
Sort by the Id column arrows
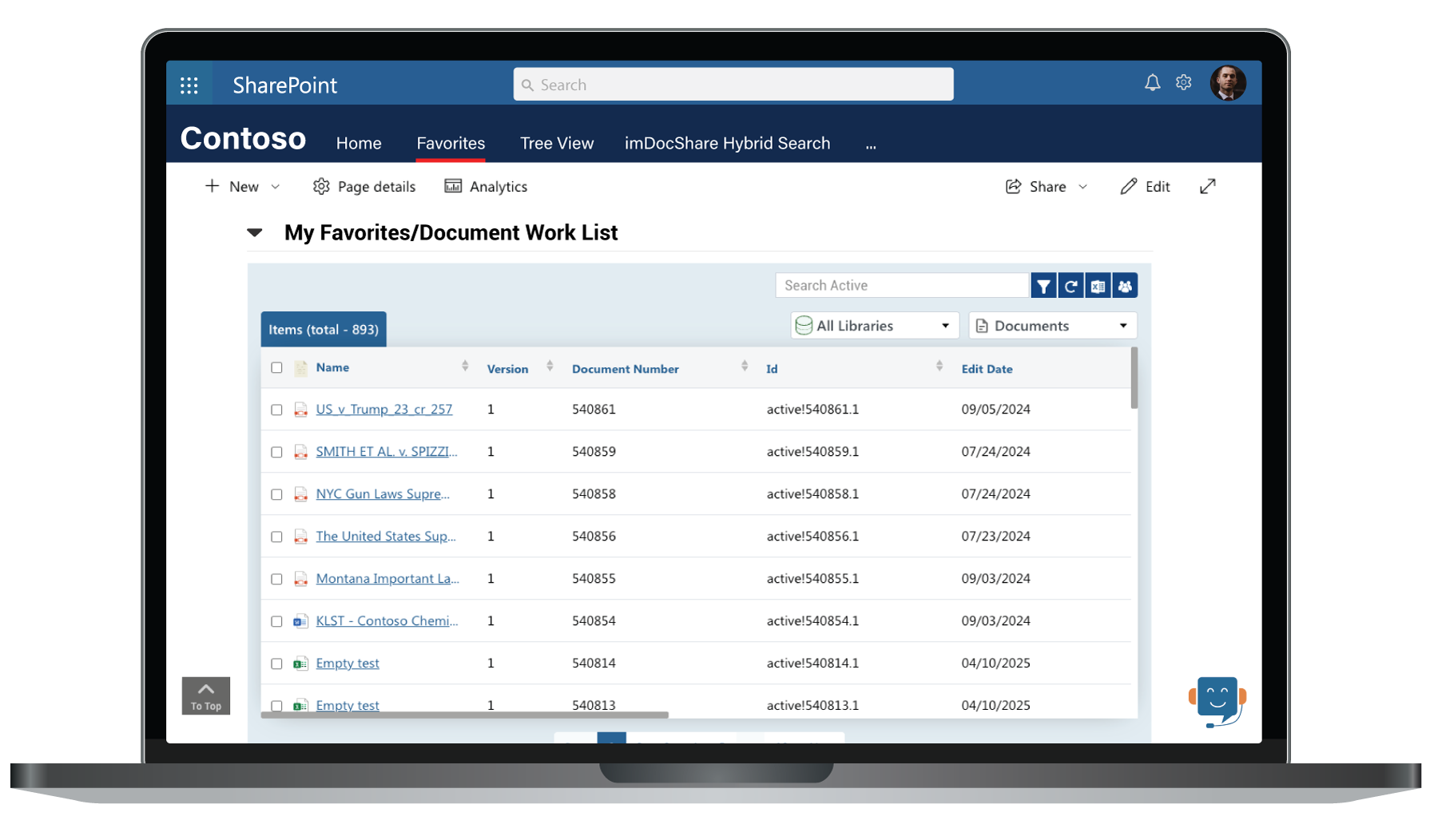point(939,366)
